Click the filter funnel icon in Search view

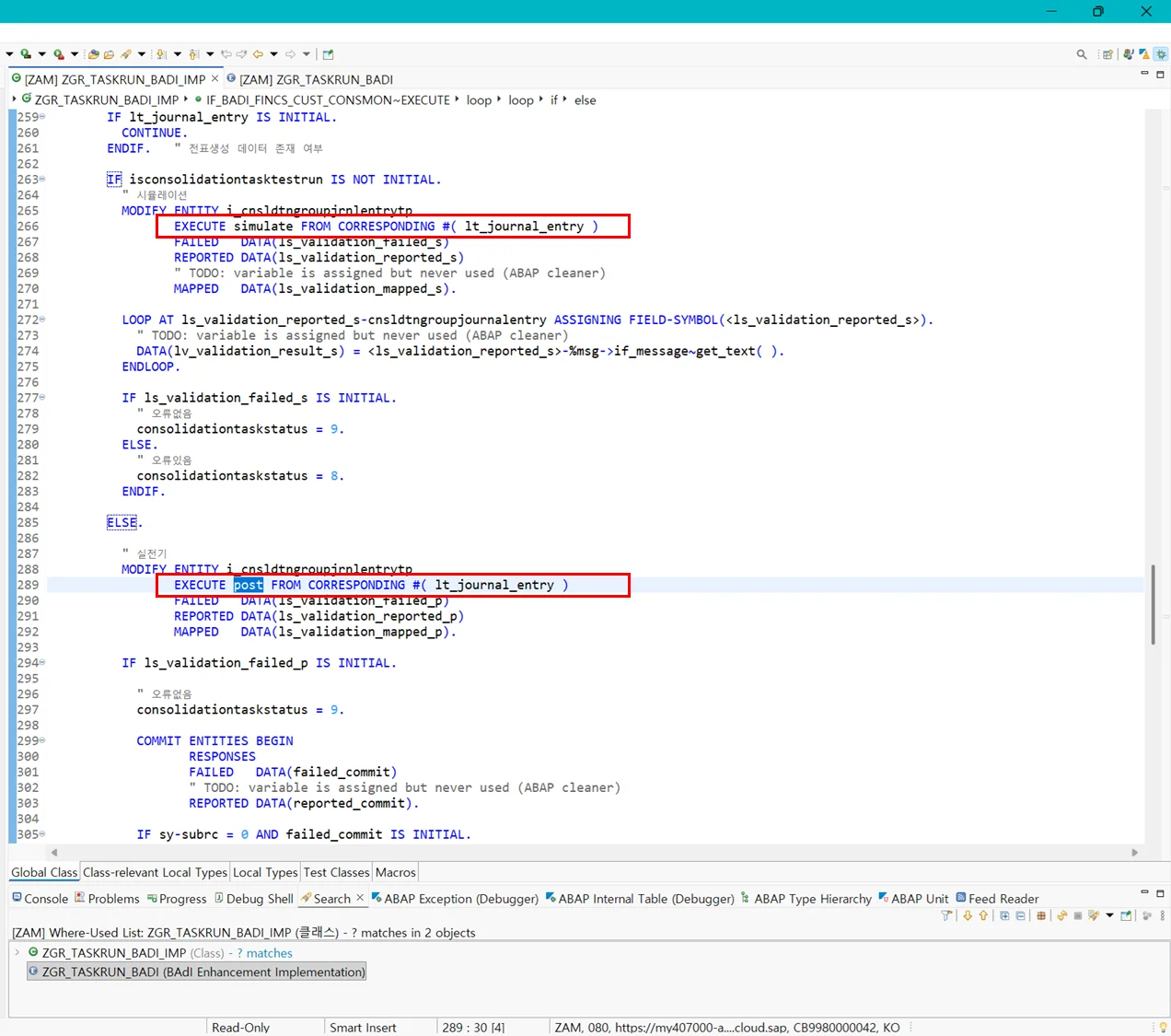pyautogui.click(x=946, y=915)
